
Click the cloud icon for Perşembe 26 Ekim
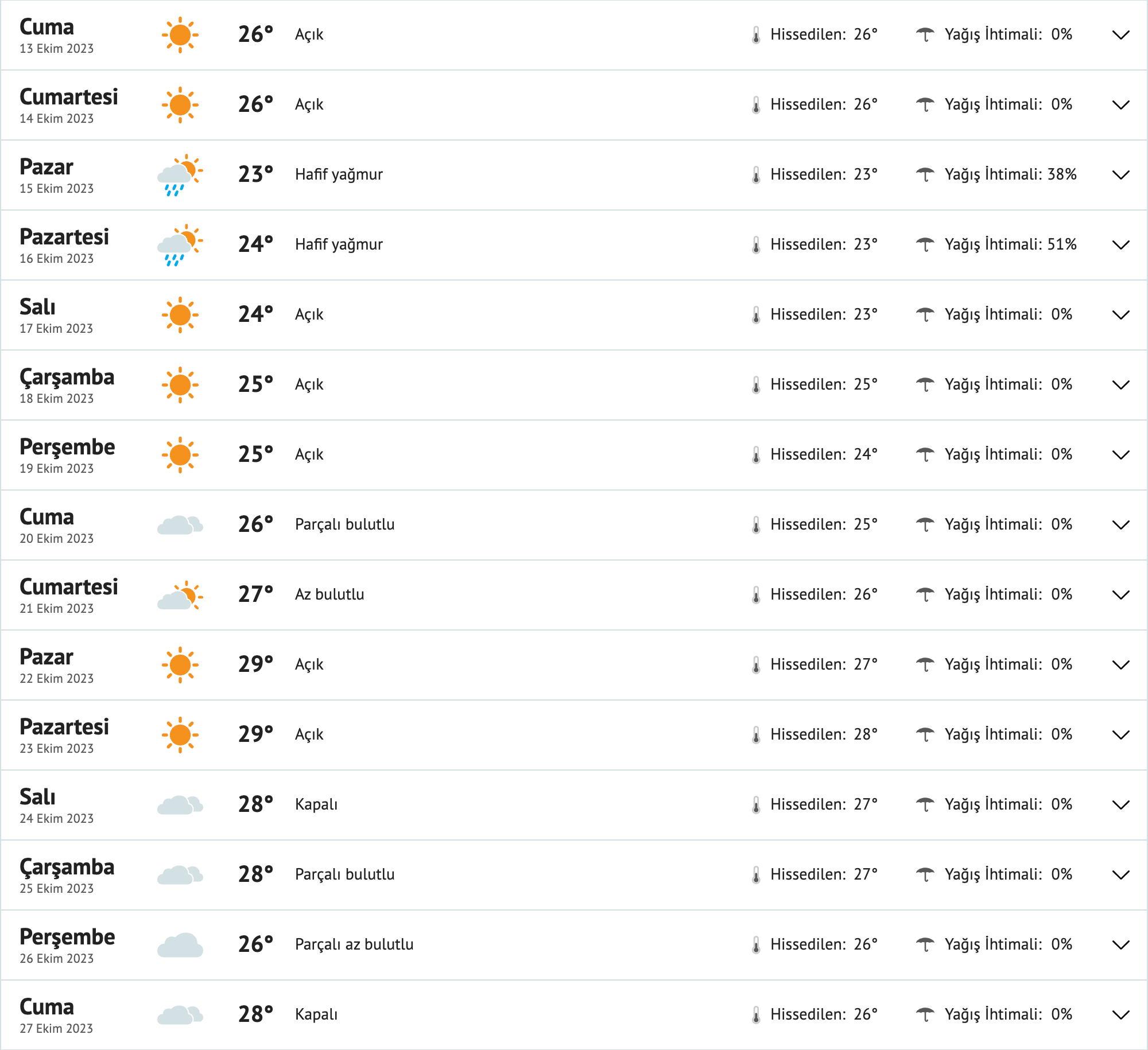tap(180, 944)
